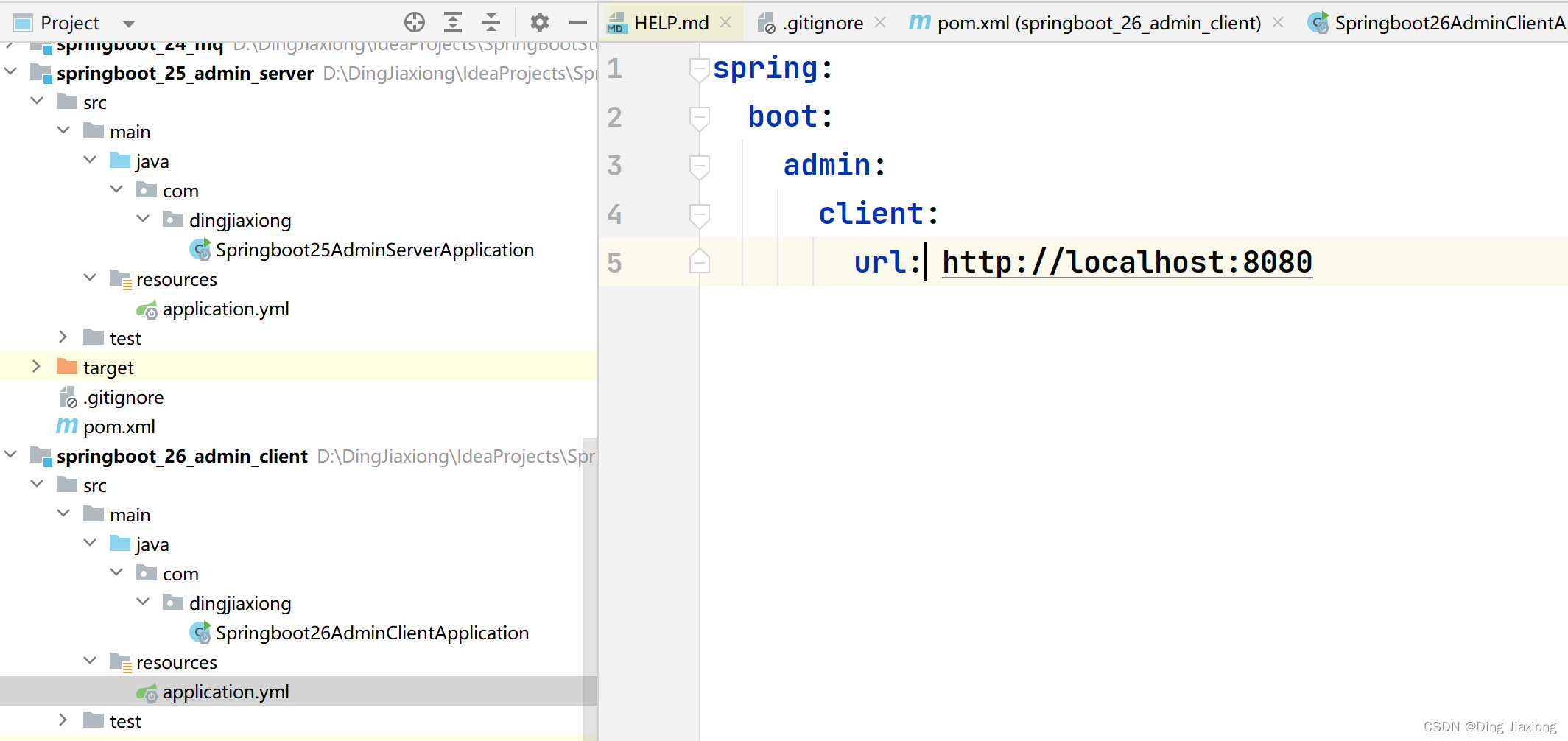Screen dimensions: 1568x741
Task: Collapse java folder in springboot_25_admin_server
Action: point(91,160)
